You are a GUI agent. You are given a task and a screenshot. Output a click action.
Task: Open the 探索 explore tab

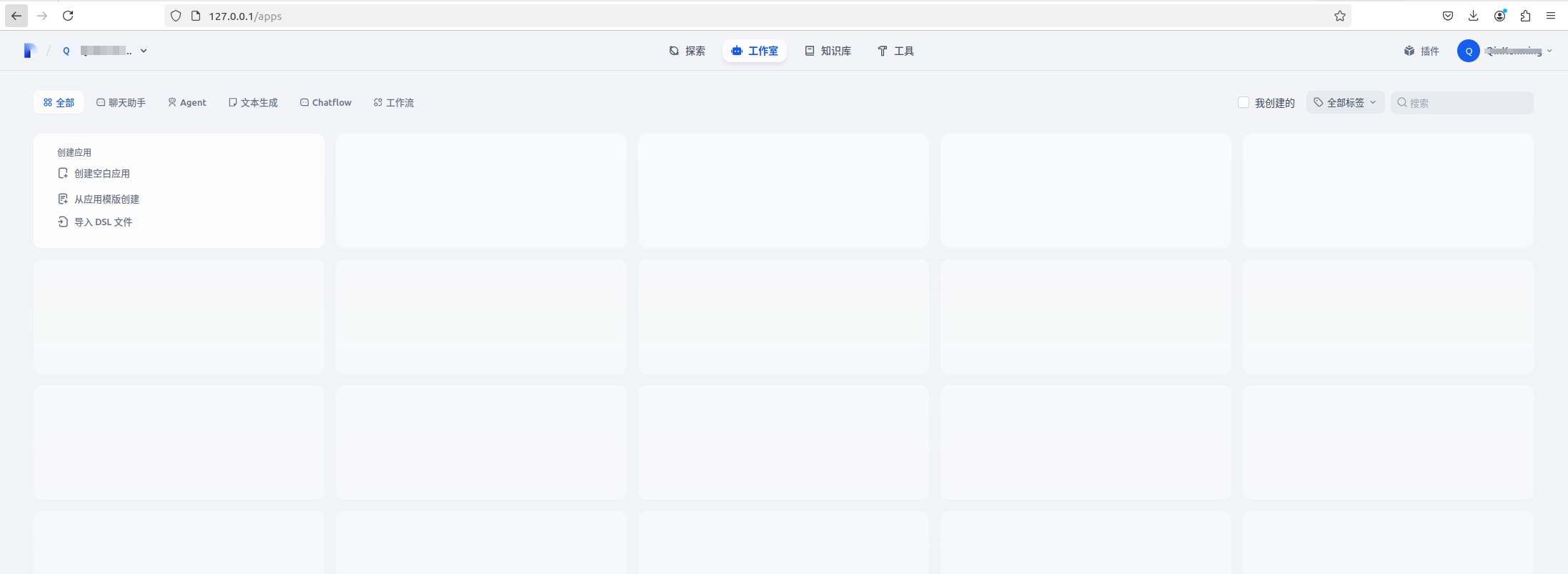coord(688,51)
